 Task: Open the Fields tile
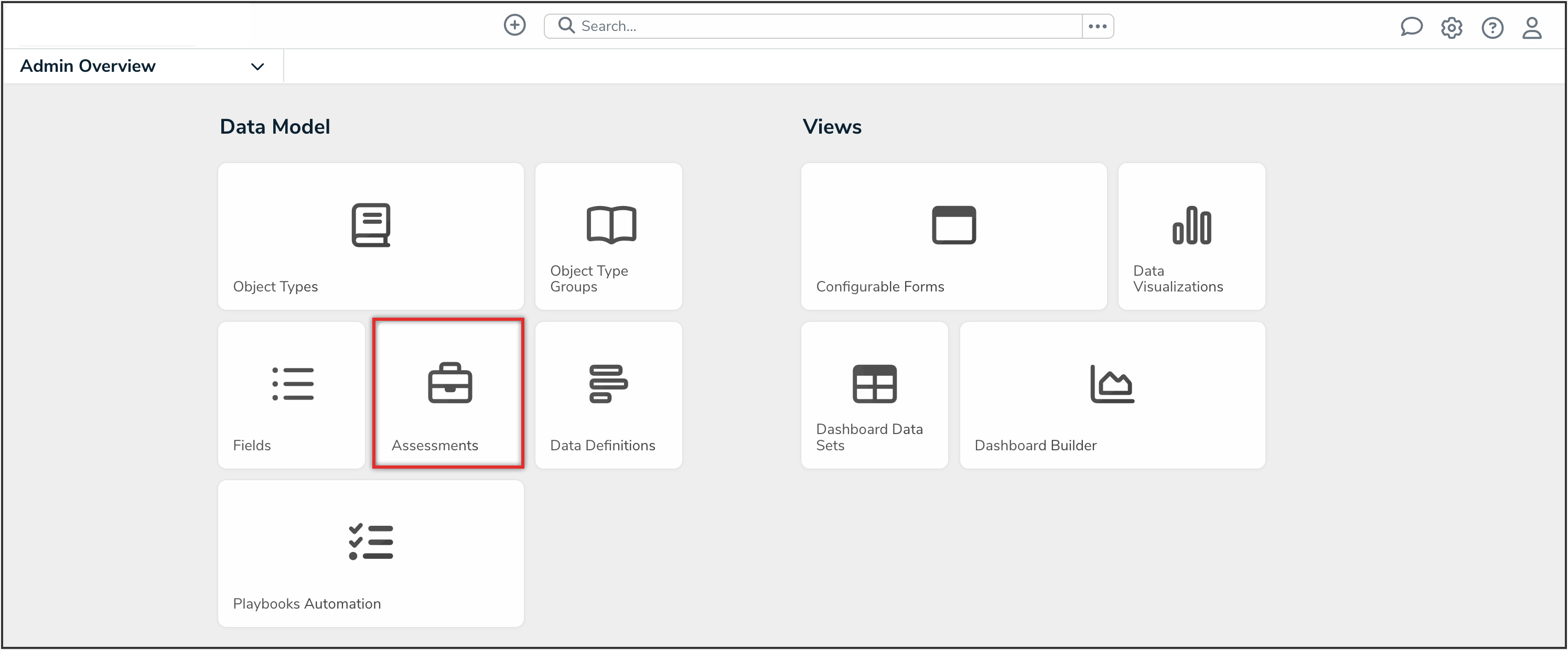click(291, 396)
